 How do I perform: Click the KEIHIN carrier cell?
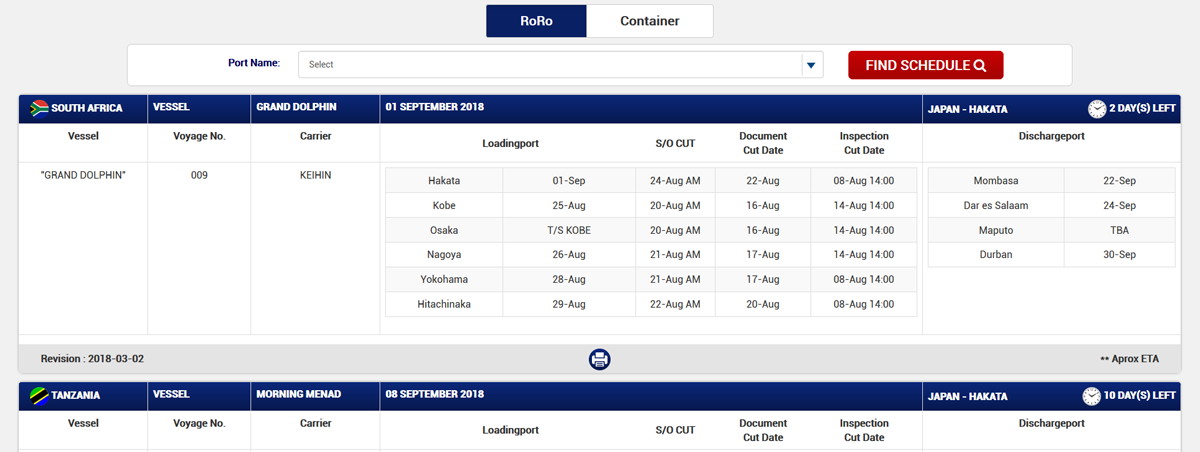point(315,175)
